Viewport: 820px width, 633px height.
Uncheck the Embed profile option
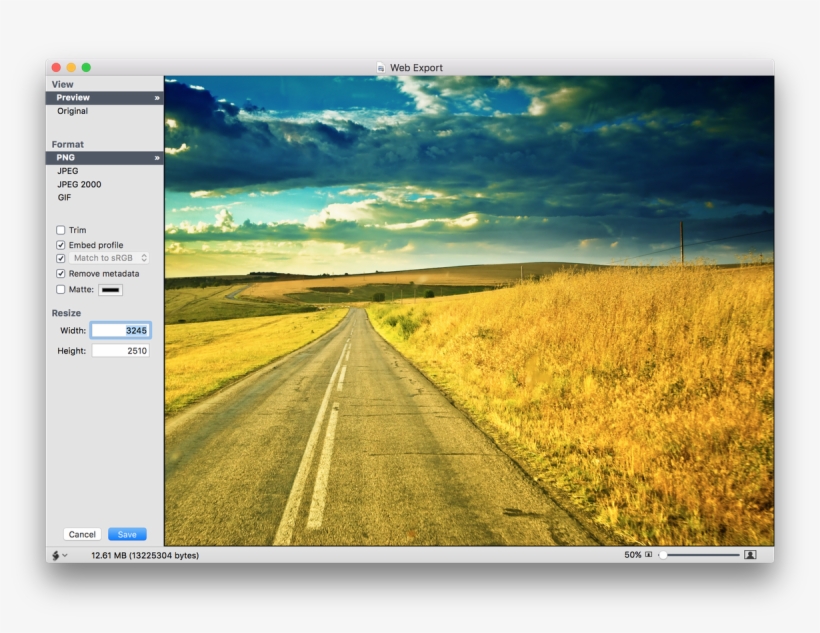click(61, 245)
